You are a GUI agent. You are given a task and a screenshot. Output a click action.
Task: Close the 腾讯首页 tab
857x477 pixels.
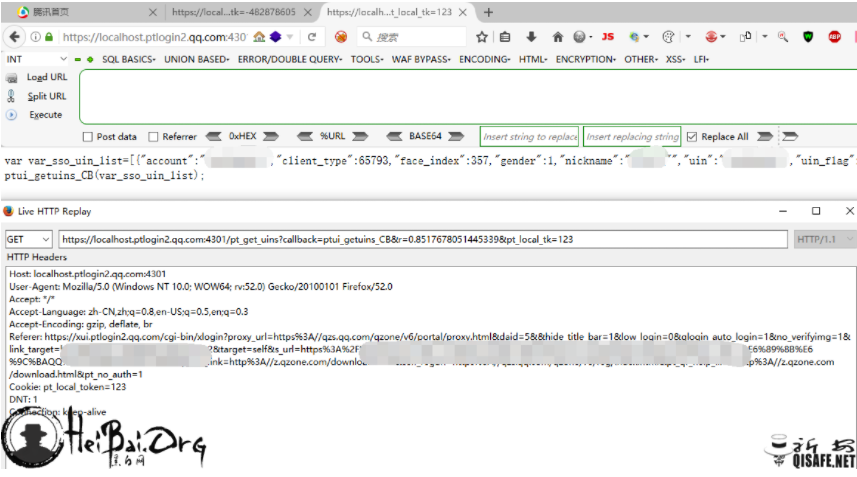(x=152, y=12)
